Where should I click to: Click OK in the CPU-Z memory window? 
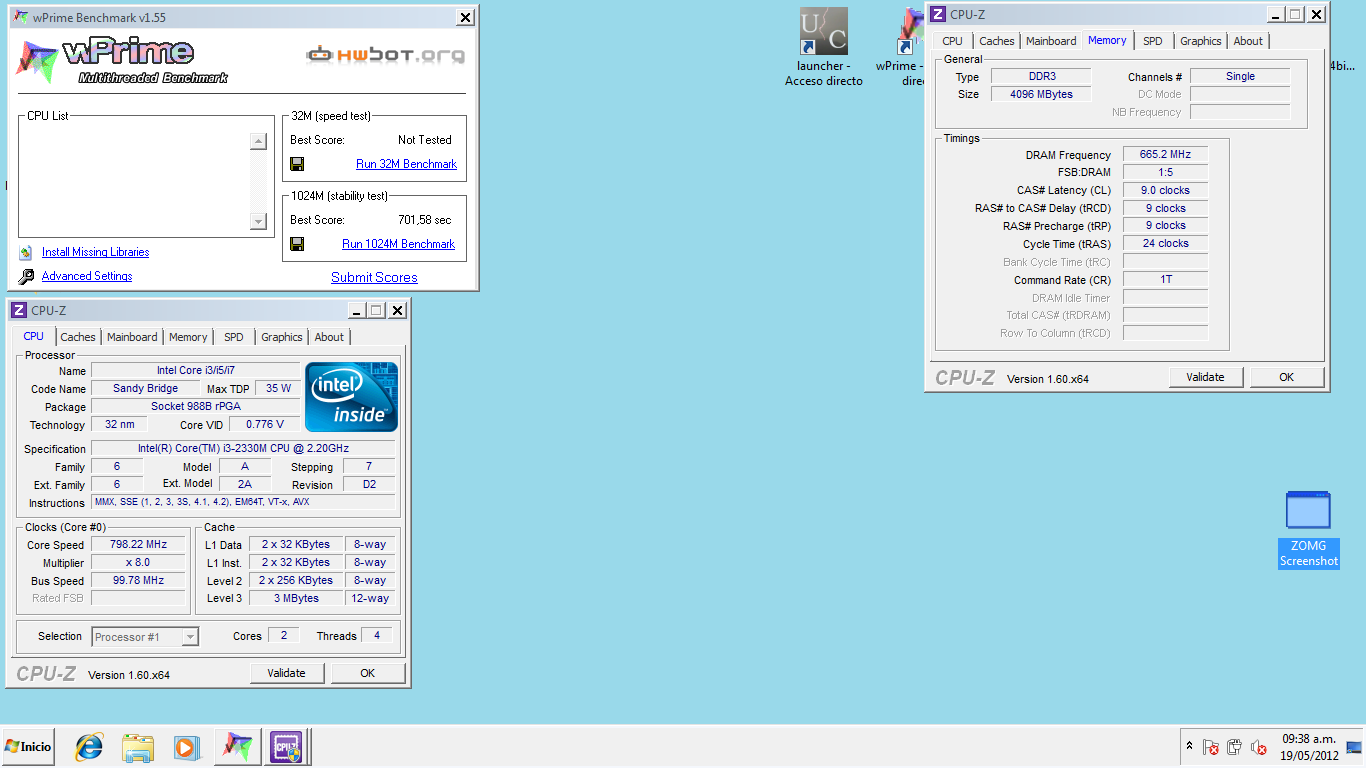pos(1287,377)
